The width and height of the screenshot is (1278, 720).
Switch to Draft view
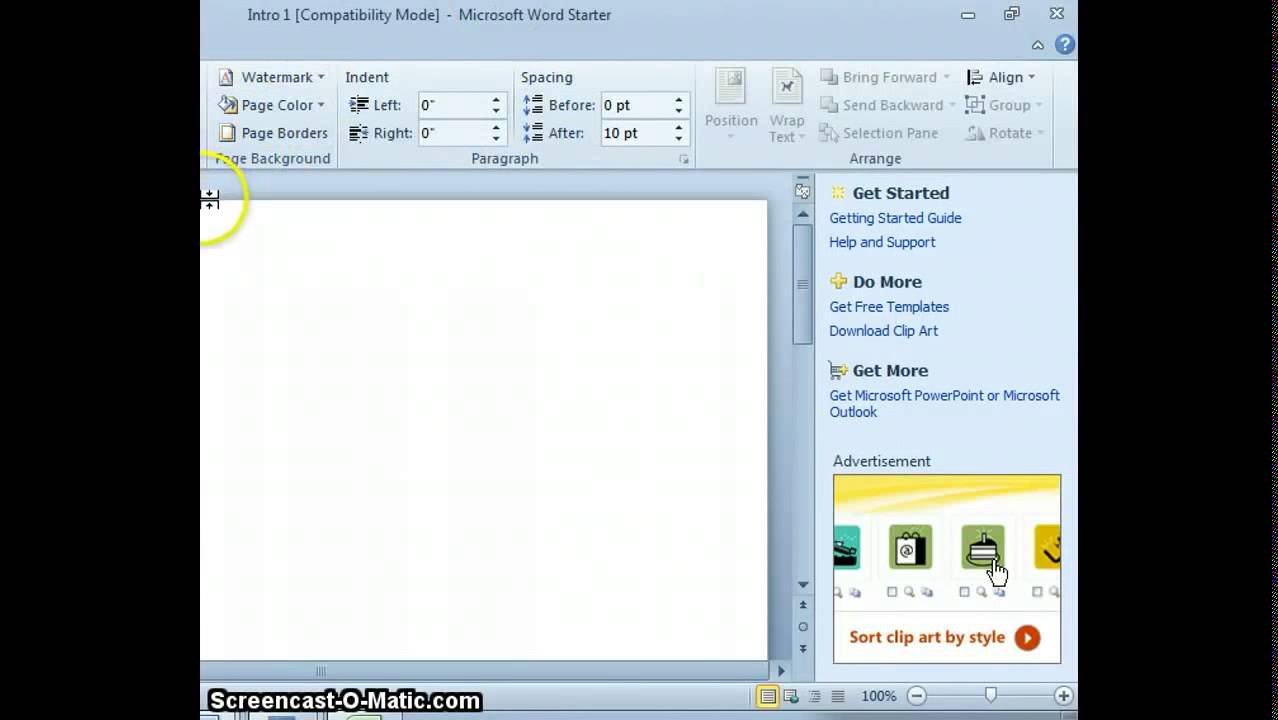pyautogui.click(x=838, y=696)
